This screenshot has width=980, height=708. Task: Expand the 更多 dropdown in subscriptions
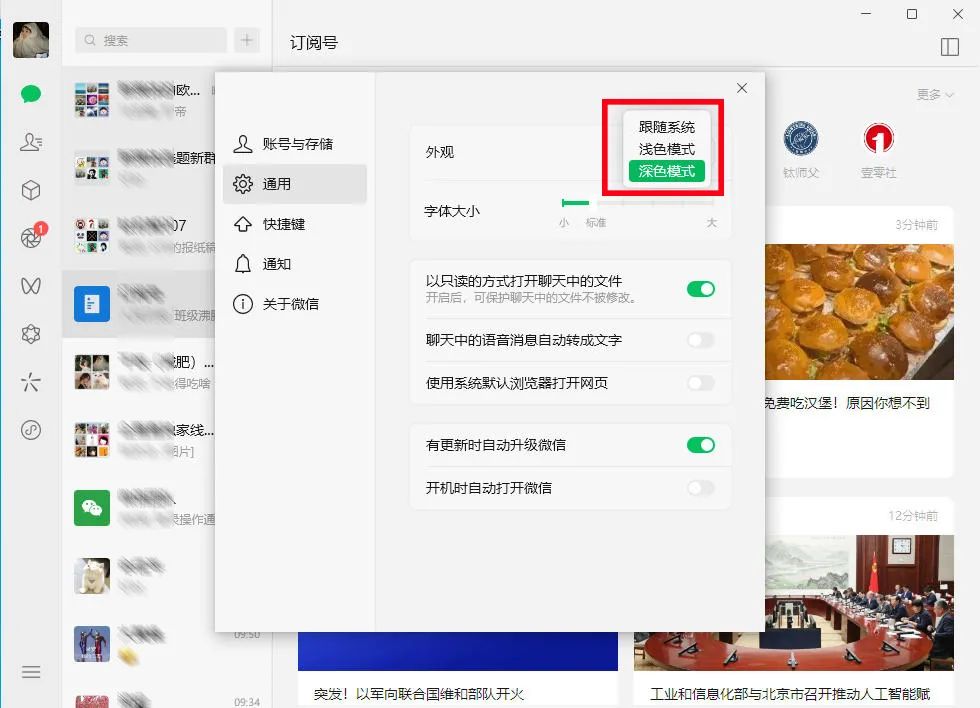coord(935,94)
